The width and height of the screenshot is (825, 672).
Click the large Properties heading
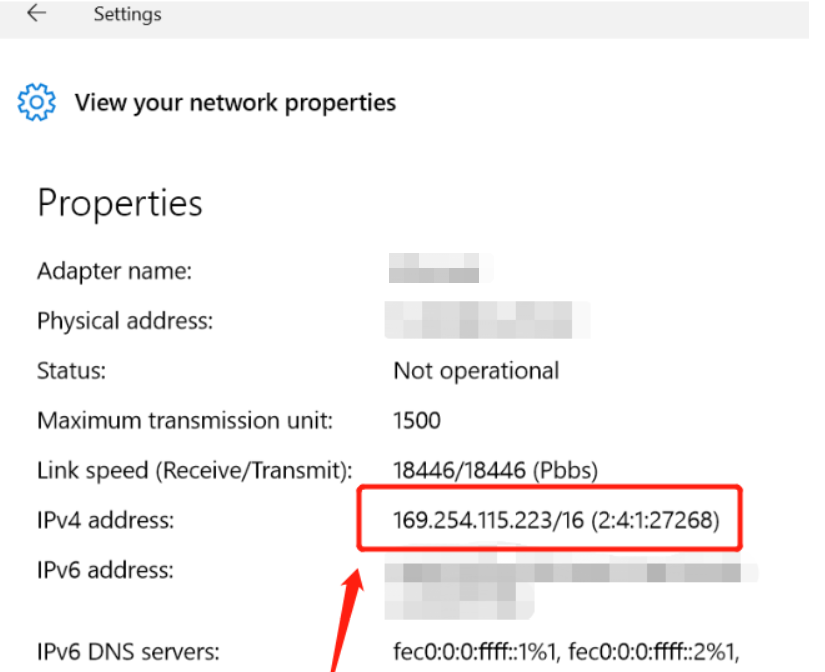coord(120,203)
